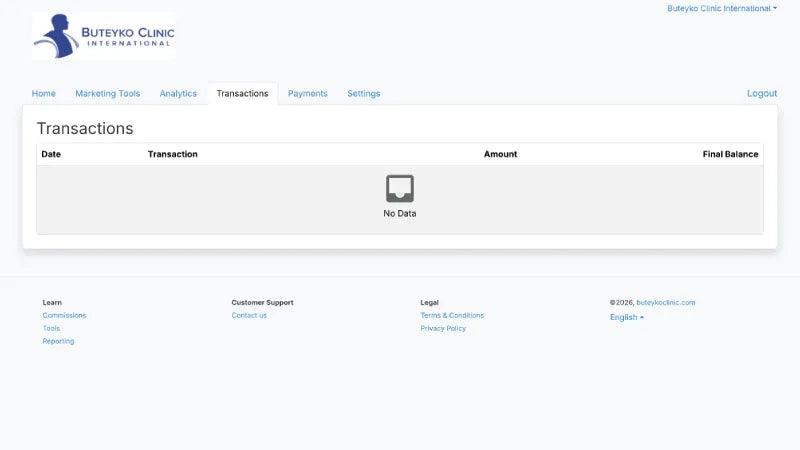
Task: Click the Contact us link
Action: click(249, 315)
